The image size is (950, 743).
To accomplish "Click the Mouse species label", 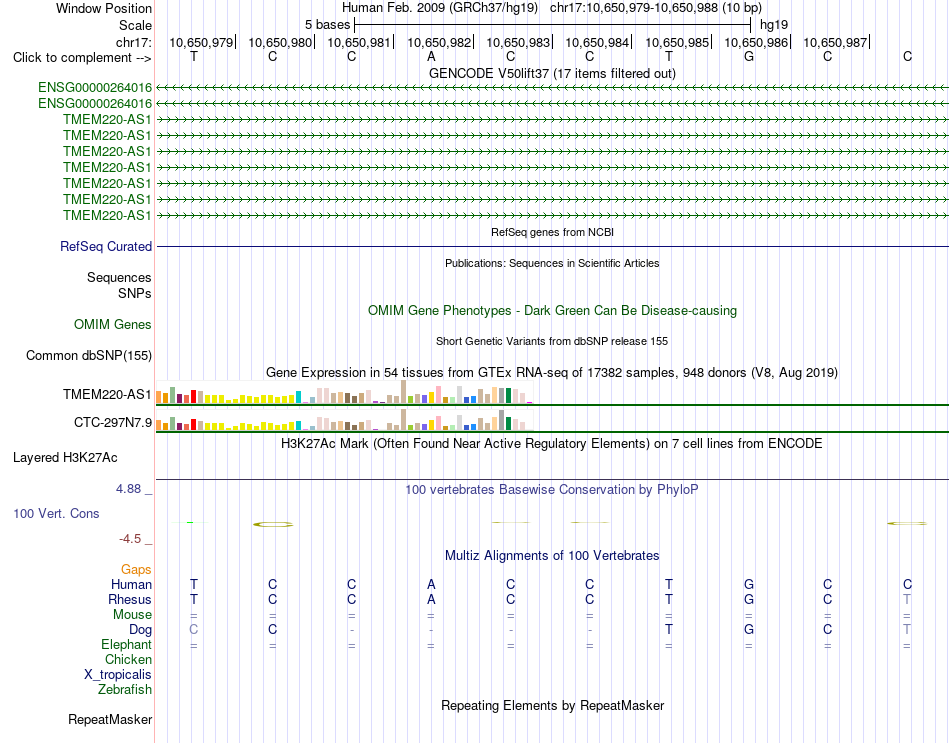I will (x=132, y=615).
